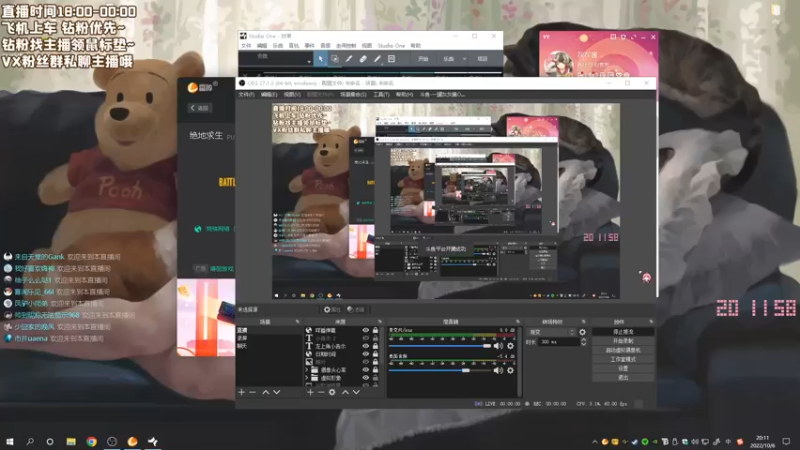Open the 乐曲 dropdown arrow in Studio One
The width and height of the screenshot is (800, 450).
[464, 59]
